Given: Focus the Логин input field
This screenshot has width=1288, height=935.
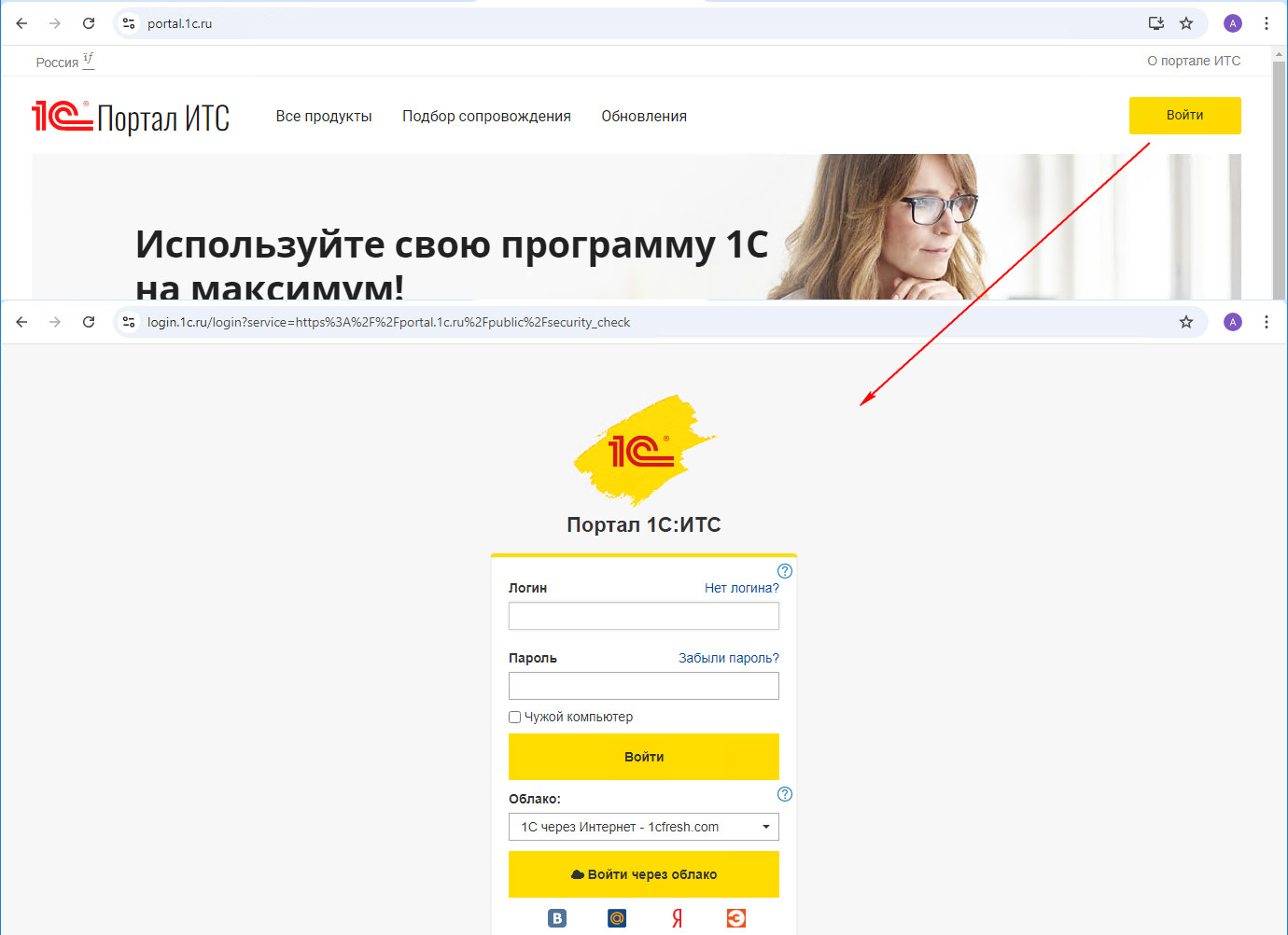Looking at the screenshot, I should click(x=644, y=616).
